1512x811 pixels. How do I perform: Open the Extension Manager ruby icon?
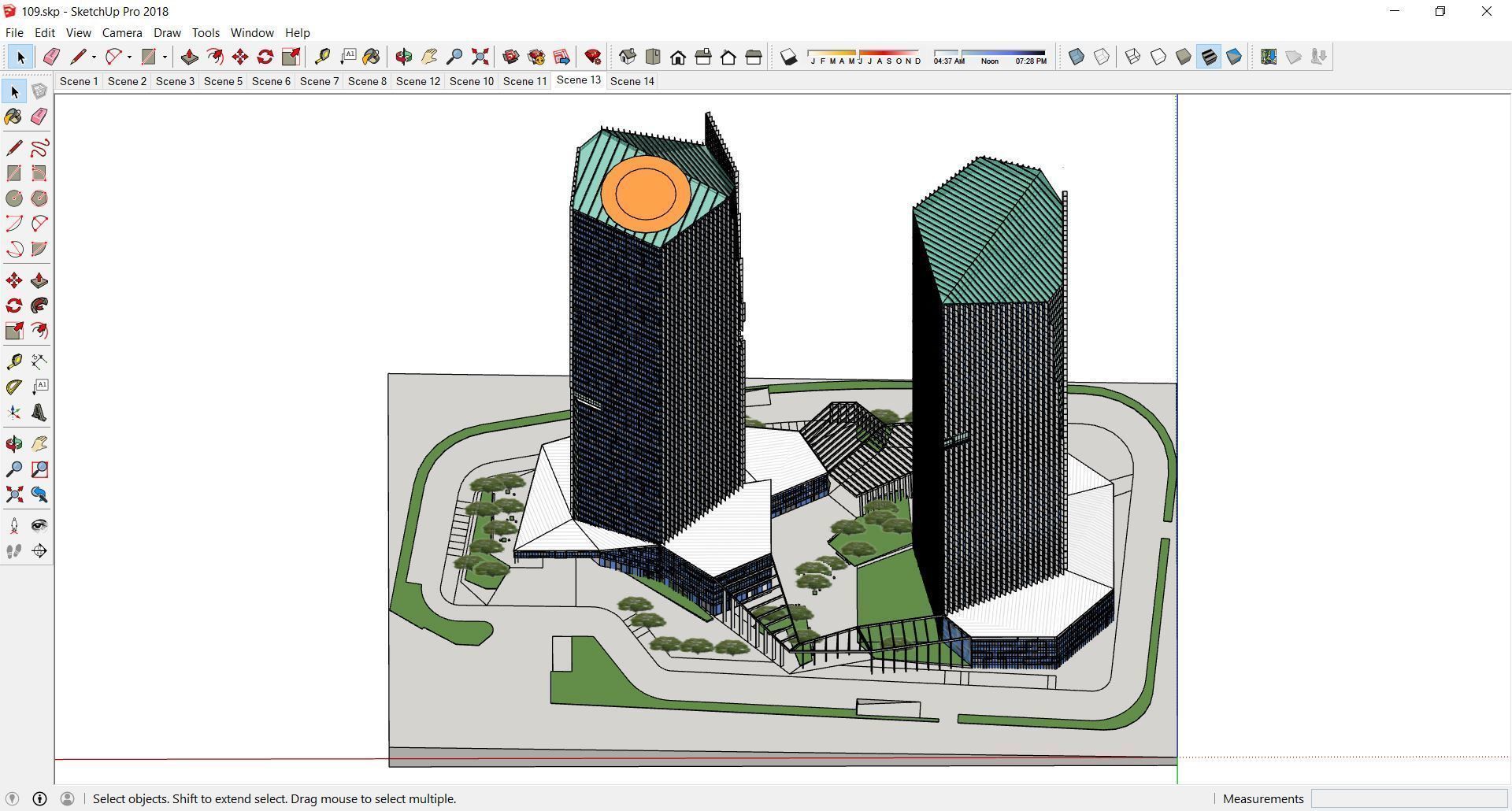[593, 57]
